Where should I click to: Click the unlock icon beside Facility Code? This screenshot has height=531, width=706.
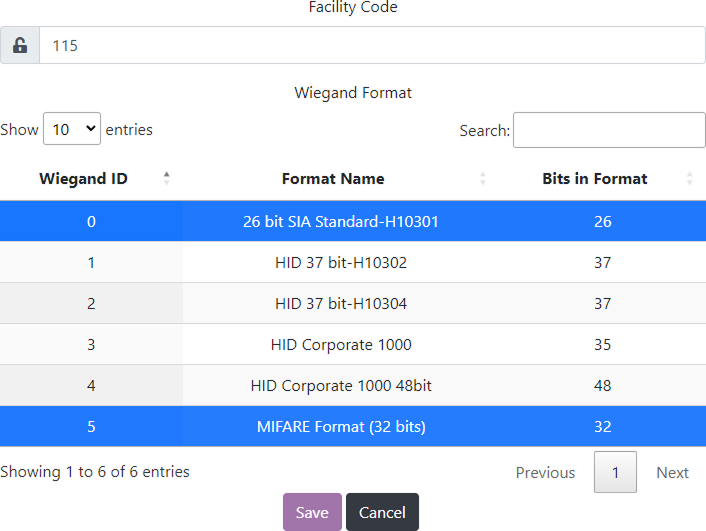pyautogui.click(x=20, y=45)
